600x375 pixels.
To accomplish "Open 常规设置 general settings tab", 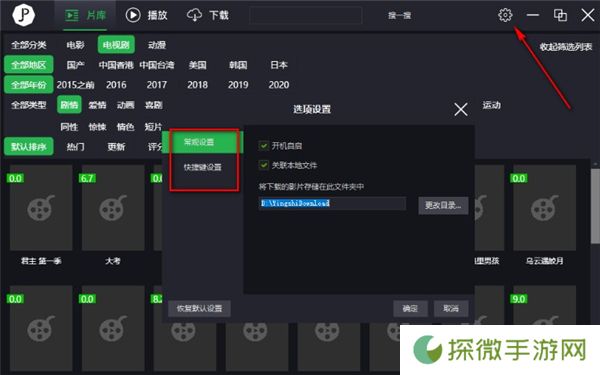I will [x=202, y=142].
